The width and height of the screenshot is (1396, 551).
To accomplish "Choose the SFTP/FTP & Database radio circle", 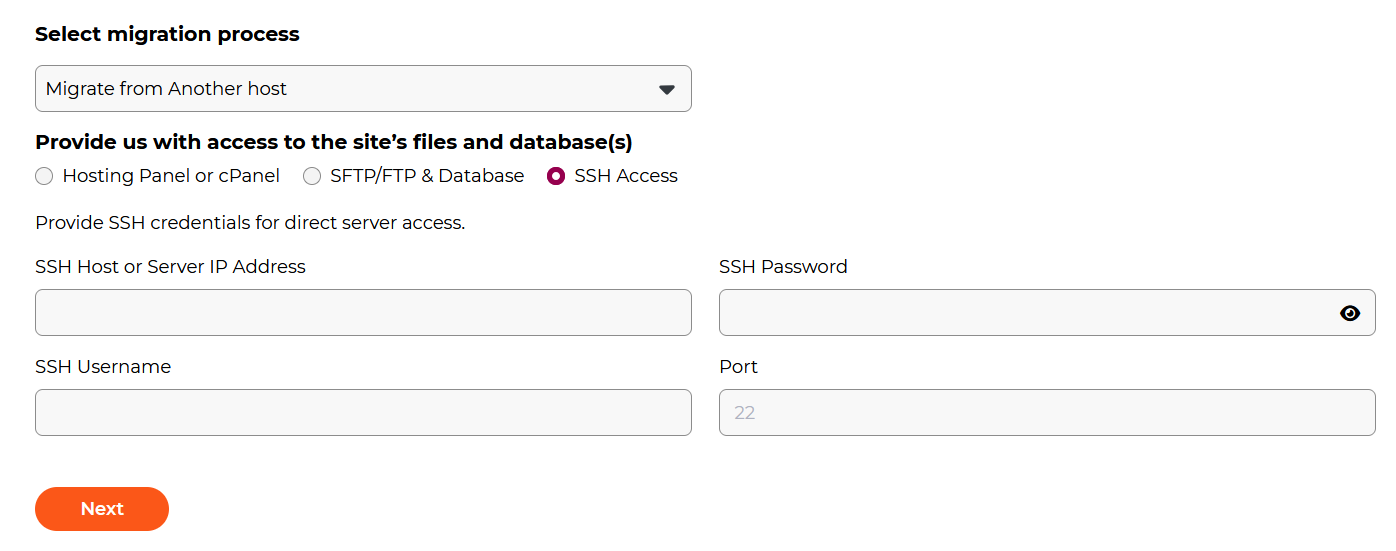I will (x=312, y=176).
